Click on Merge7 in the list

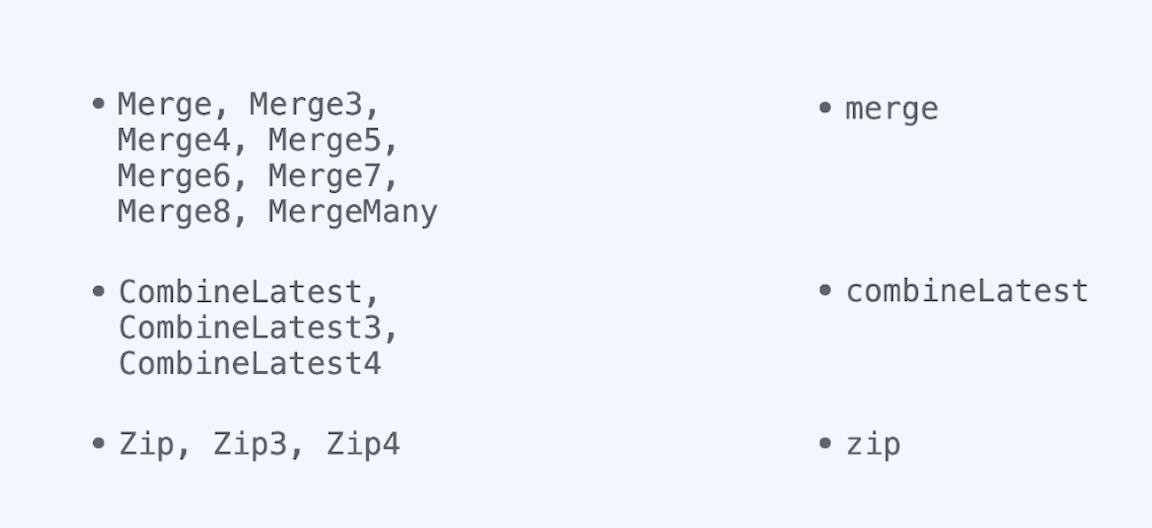click(325, 176)
